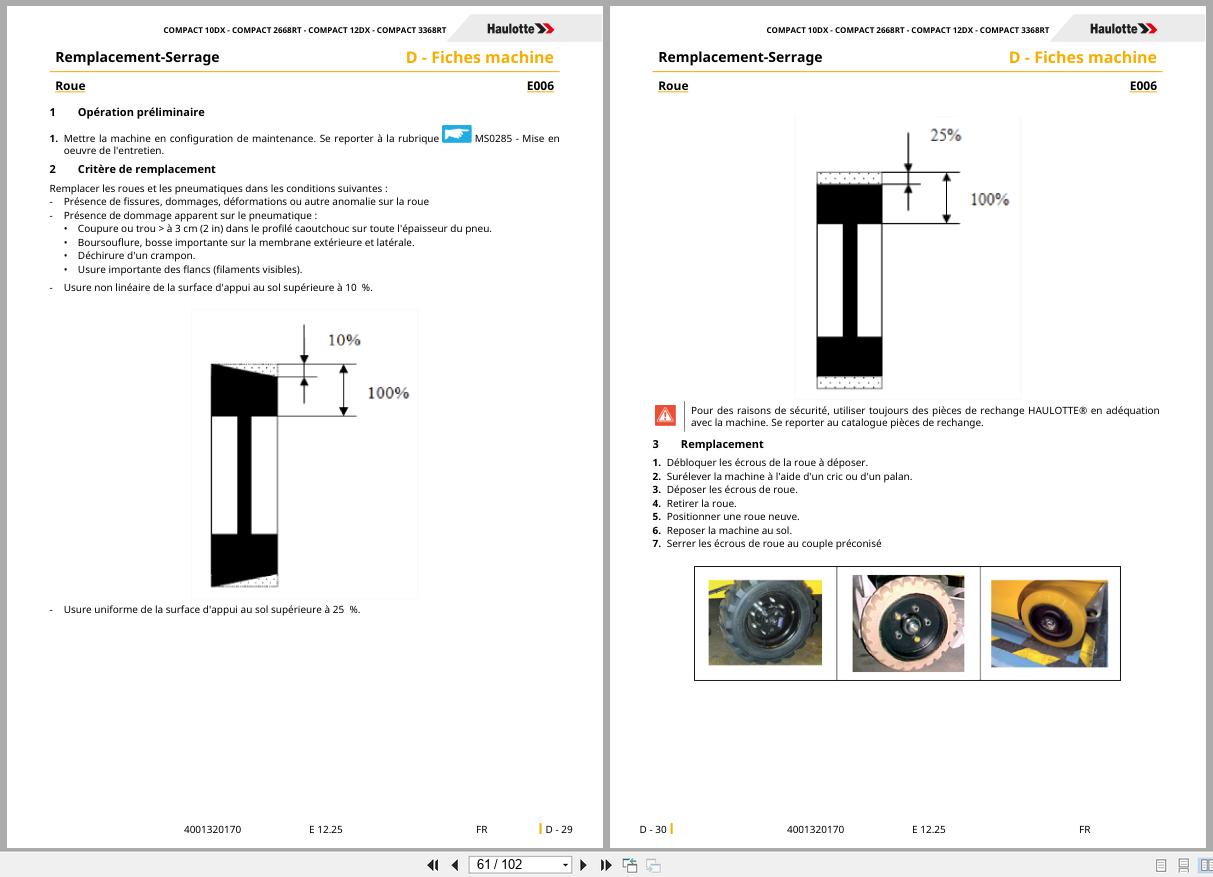Click 'Retirer la roue.' step

701,503
